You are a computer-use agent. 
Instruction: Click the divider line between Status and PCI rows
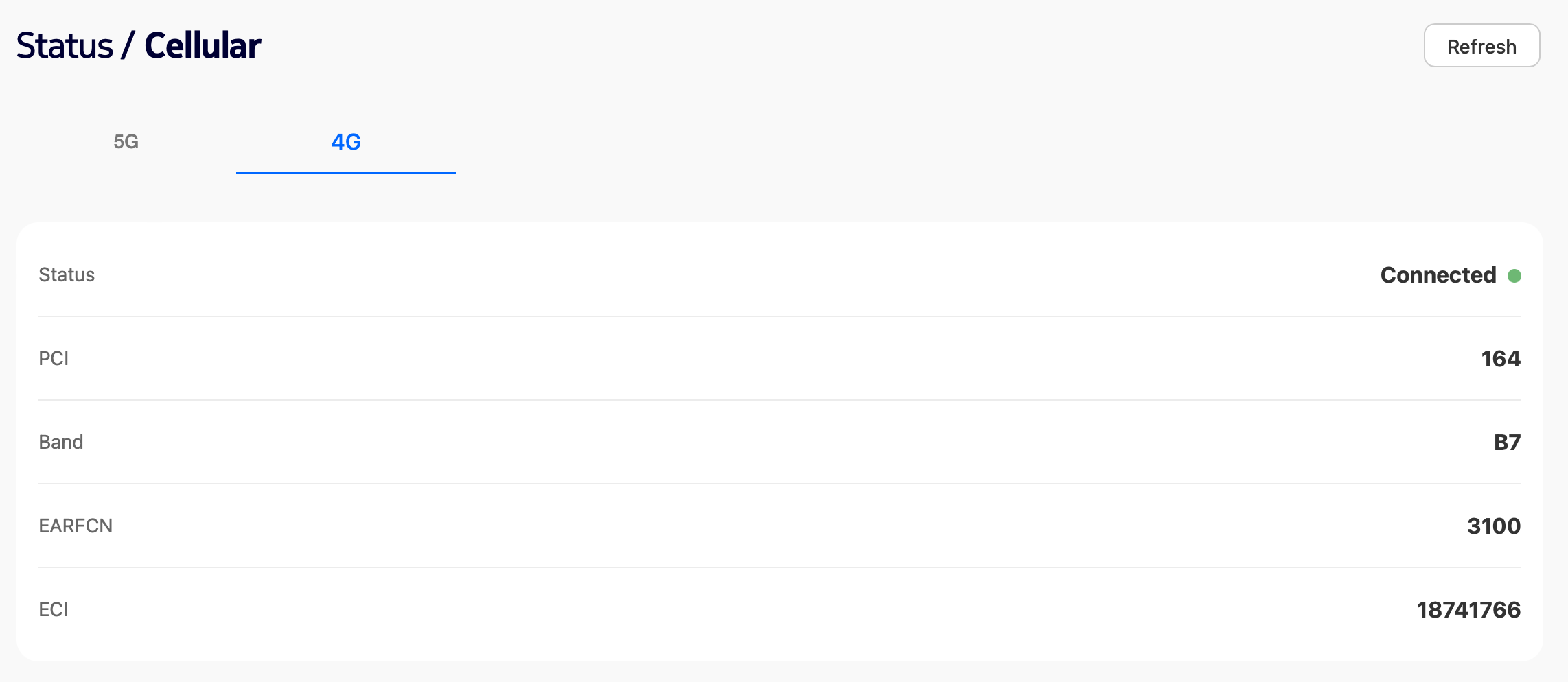click(x=780, y=316)
